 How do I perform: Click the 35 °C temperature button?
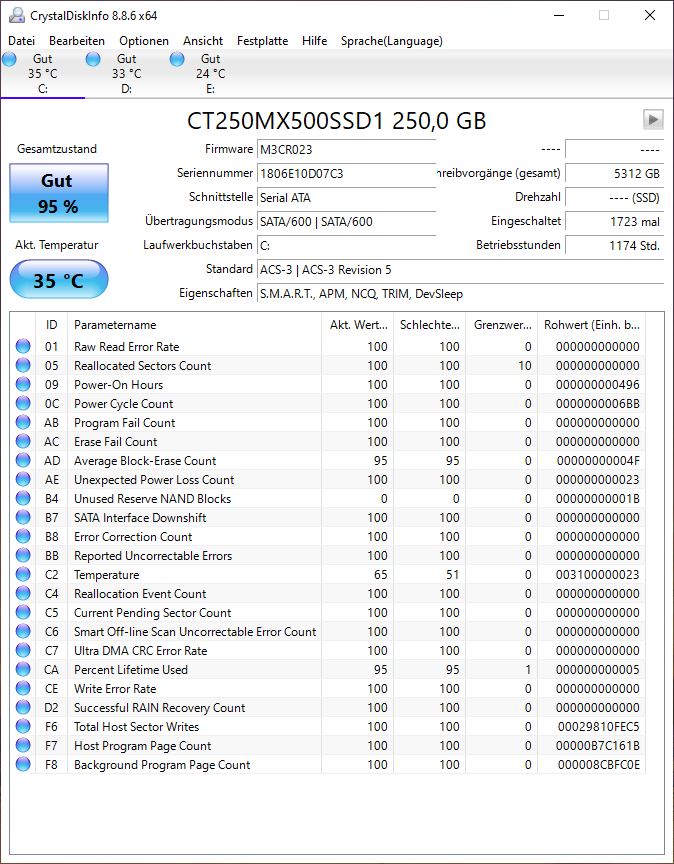(x=58, y=280)
